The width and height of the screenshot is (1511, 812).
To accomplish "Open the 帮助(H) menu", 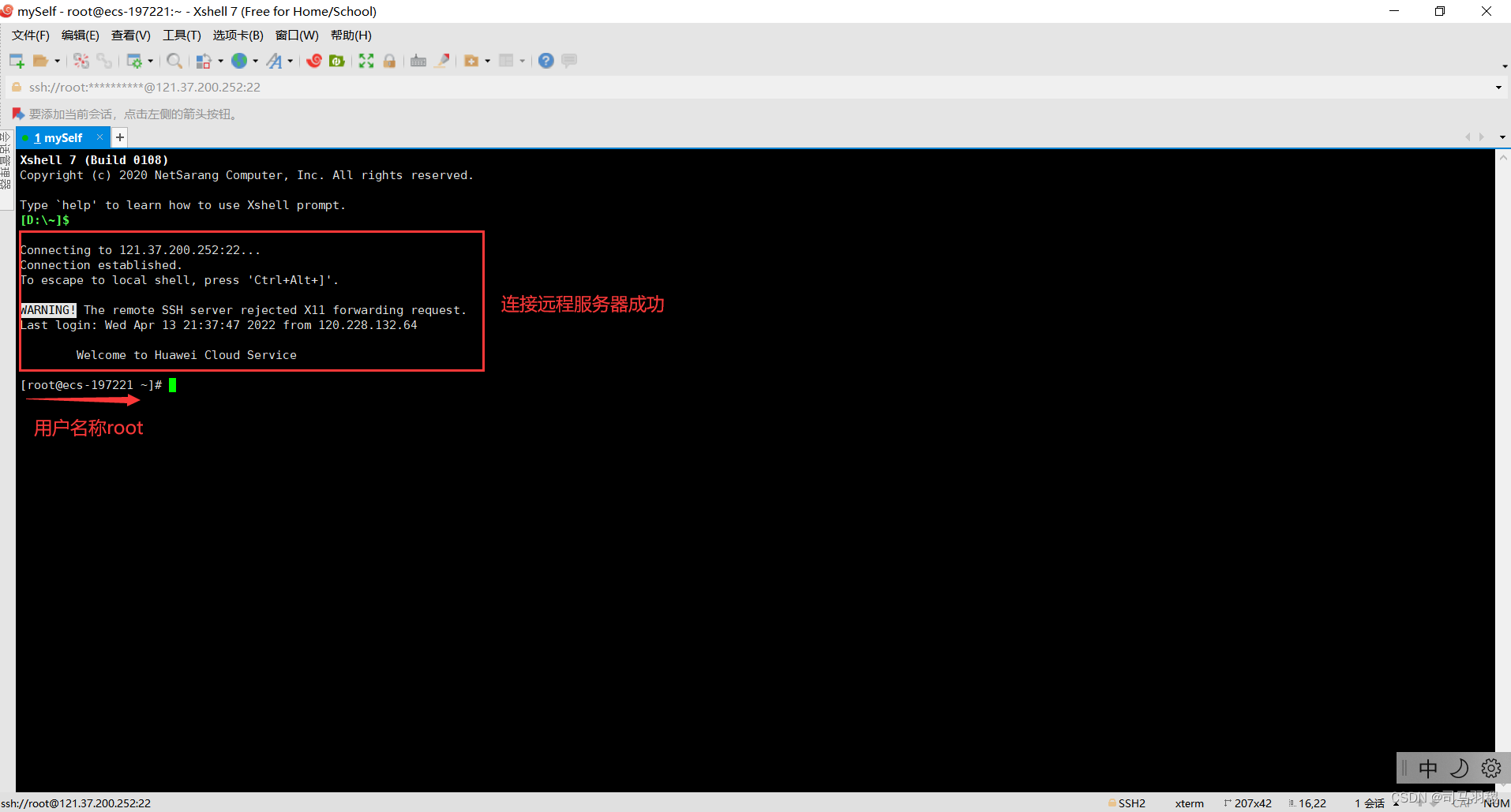I will tap(351, 36).
